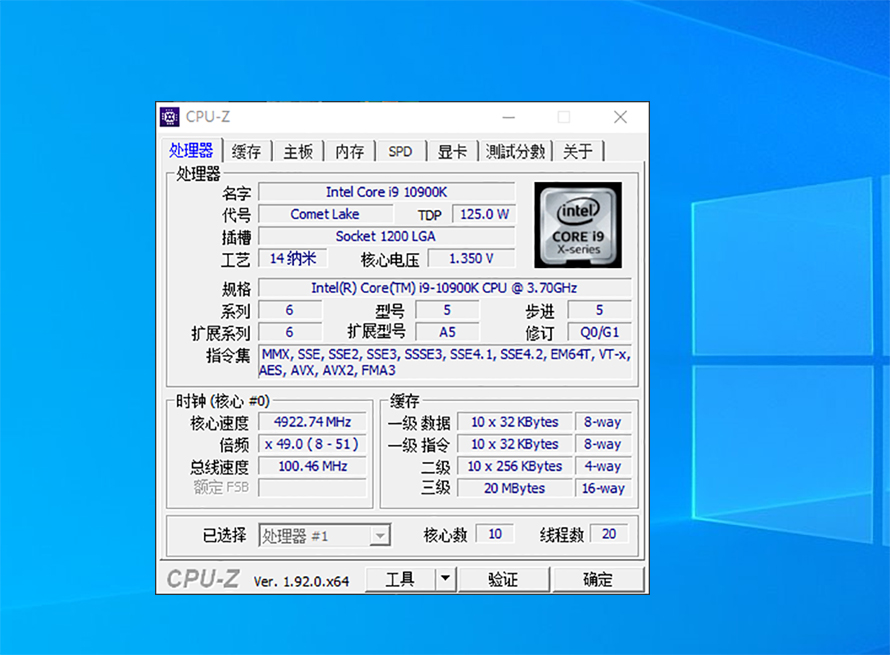Screen dimensions: 890x655
Task: Open the 显卡 tab
Action: [452, 152]
